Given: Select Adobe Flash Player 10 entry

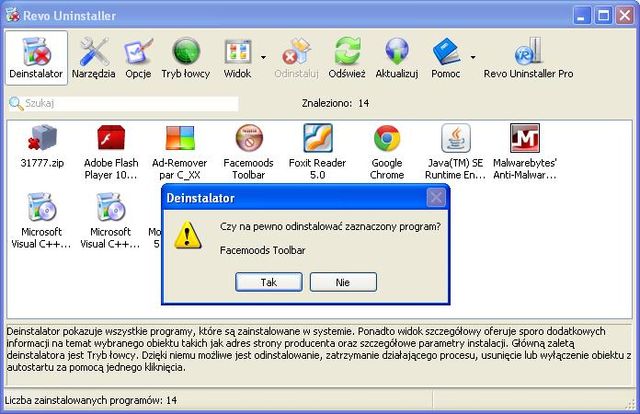Looking at the screenshot, I should pos(111,152).
